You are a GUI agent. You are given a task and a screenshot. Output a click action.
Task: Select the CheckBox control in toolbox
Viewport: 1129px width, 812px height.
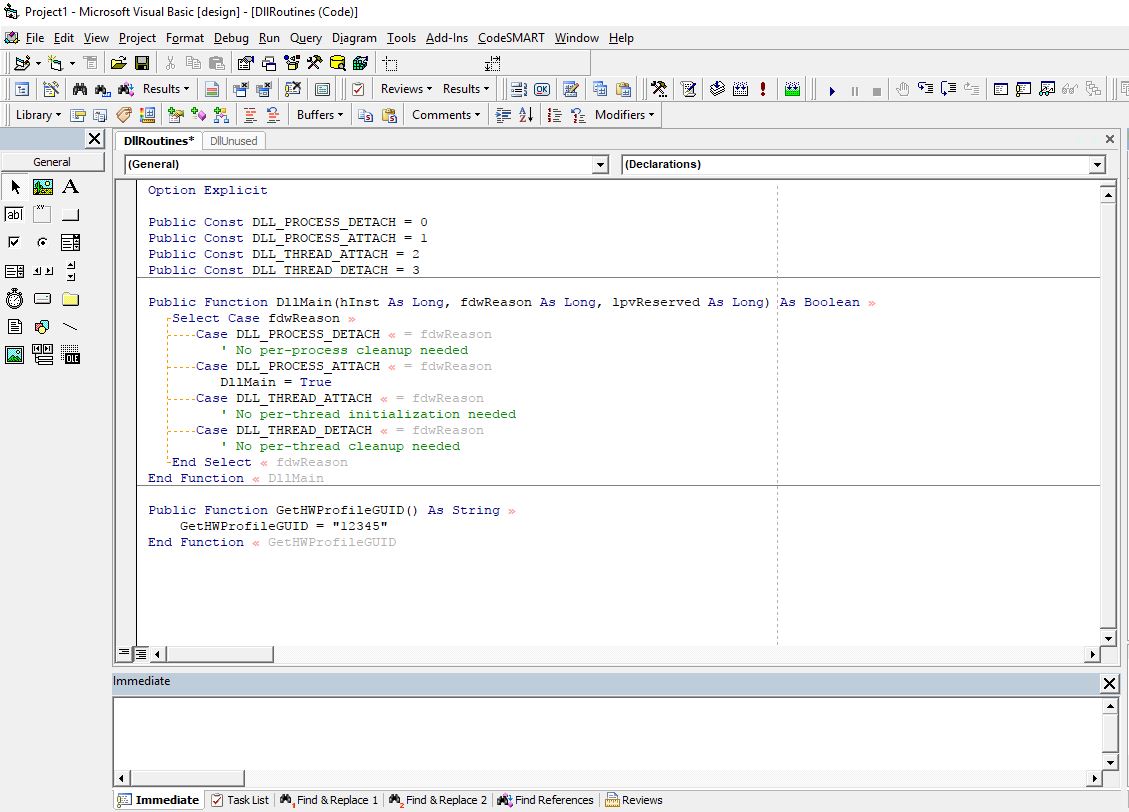click(14, 243)
